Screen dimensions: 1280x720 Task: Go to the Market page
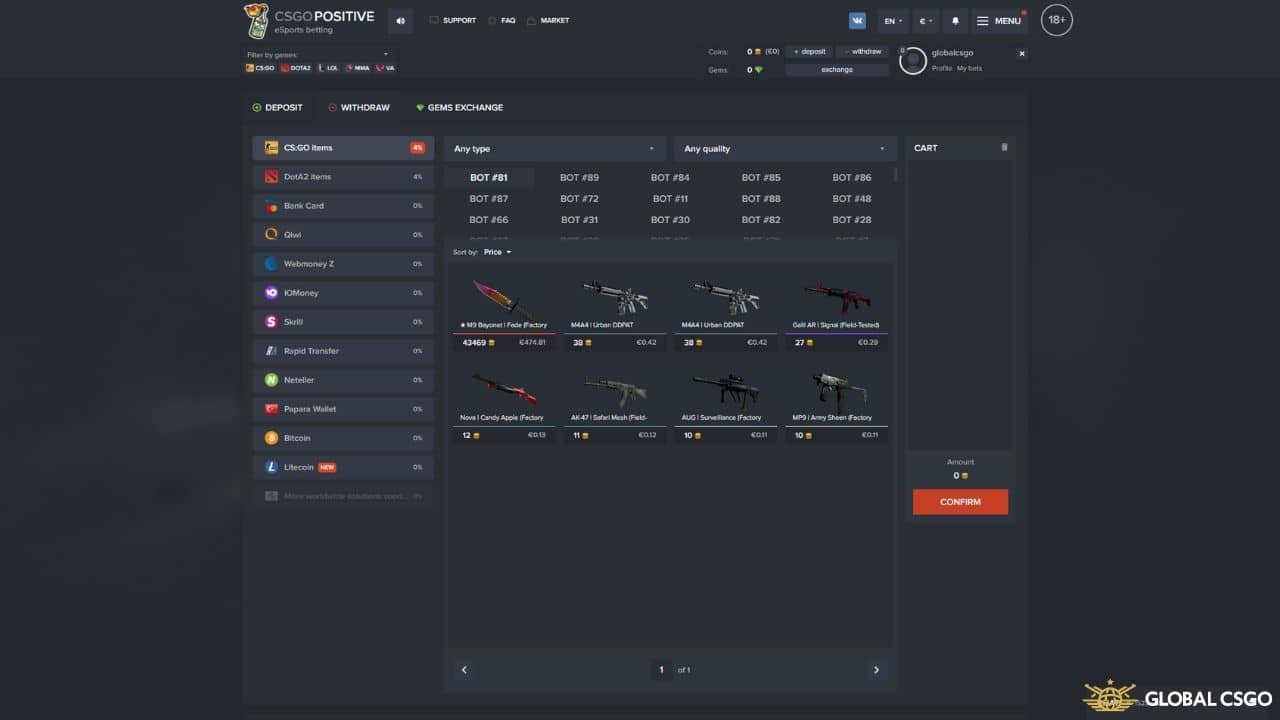[548, 20]
